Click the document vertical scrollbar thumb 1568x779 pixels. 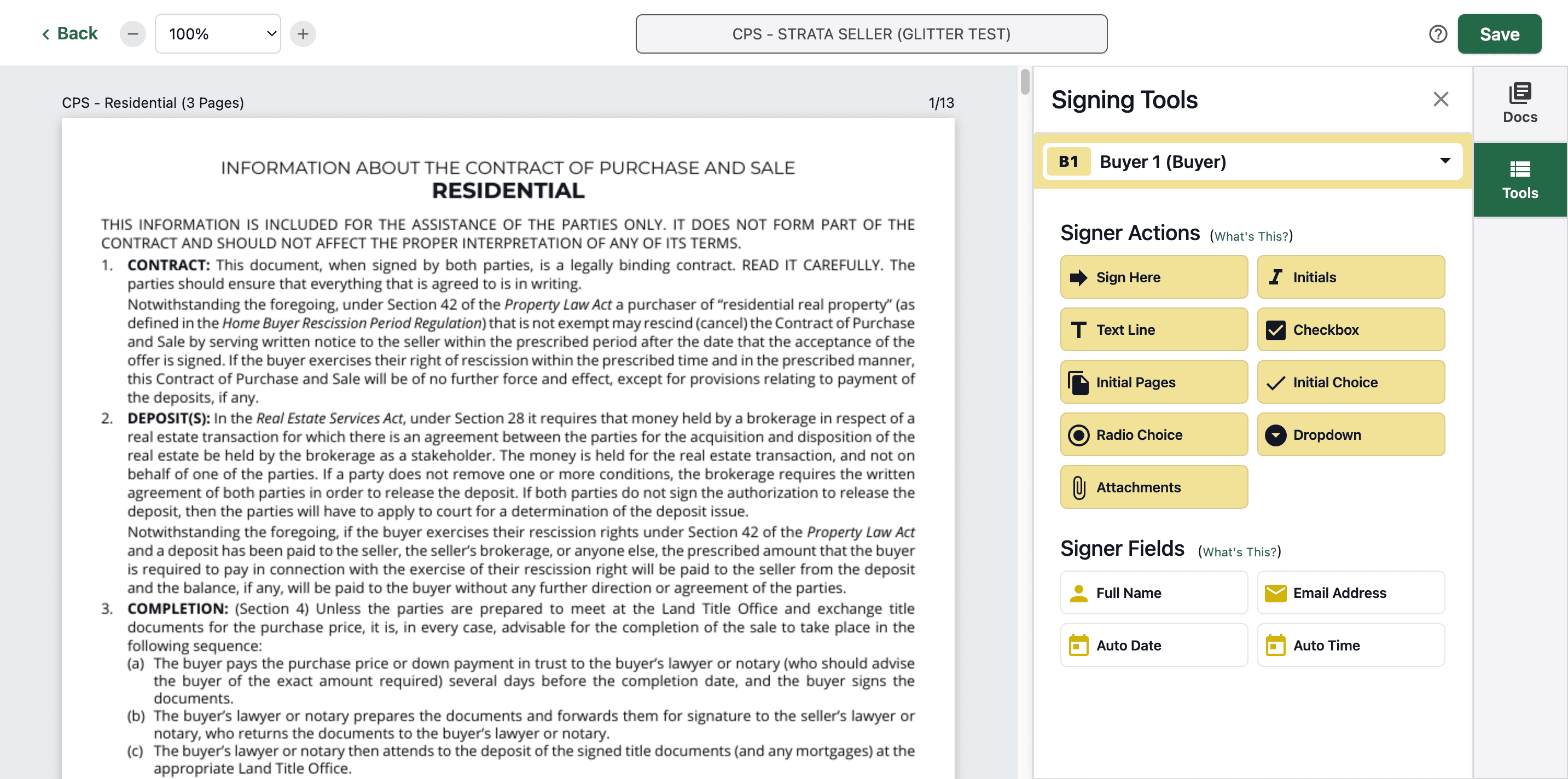1025,82
